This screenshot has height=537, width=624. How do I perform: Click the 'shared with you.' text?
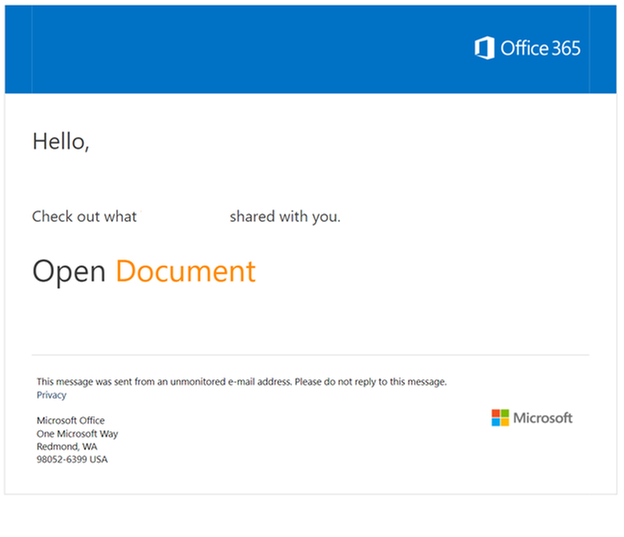(x=285, y=217)
